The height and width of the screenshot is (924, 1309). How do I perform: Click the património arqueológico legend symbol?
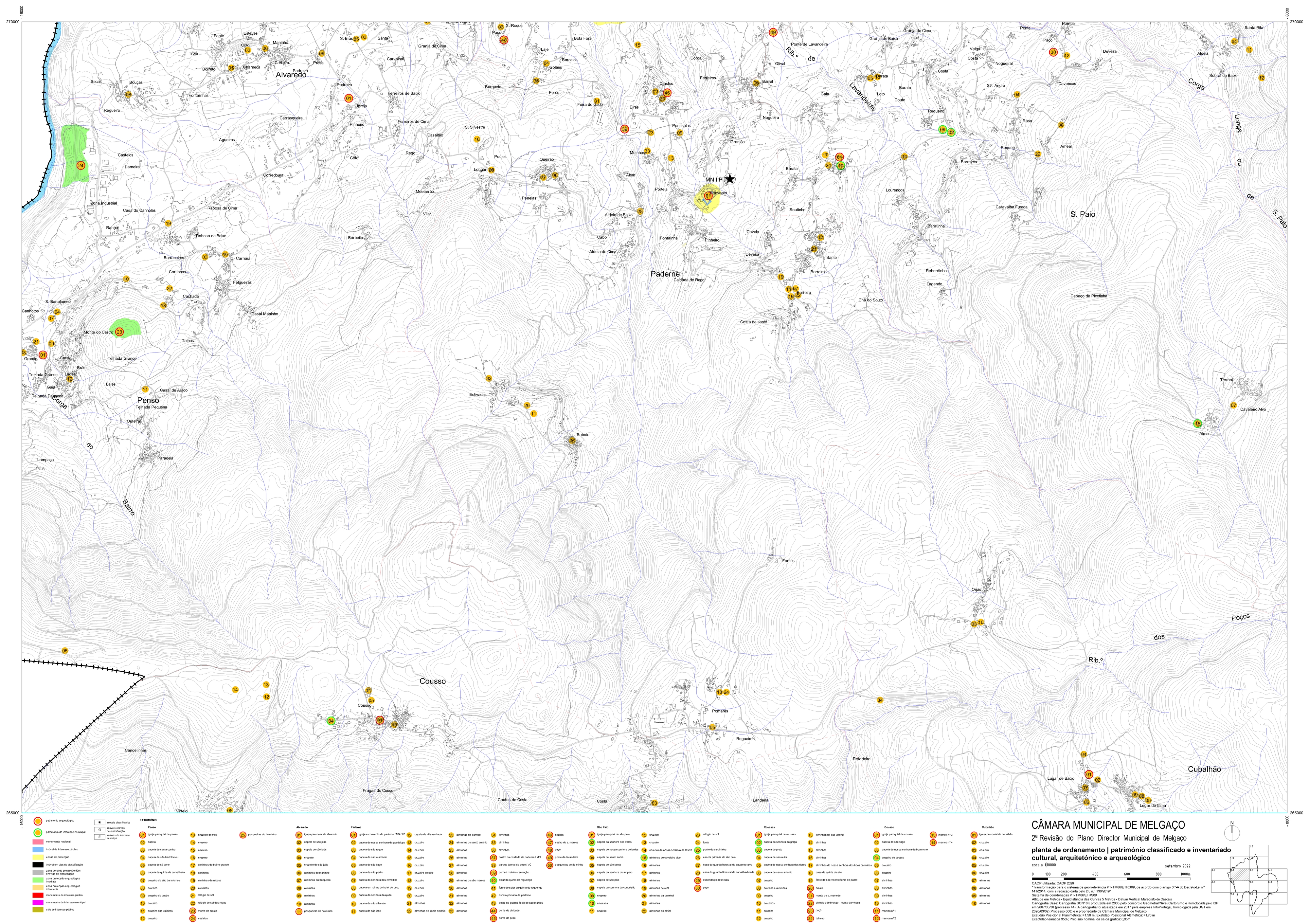coord(38,821)
